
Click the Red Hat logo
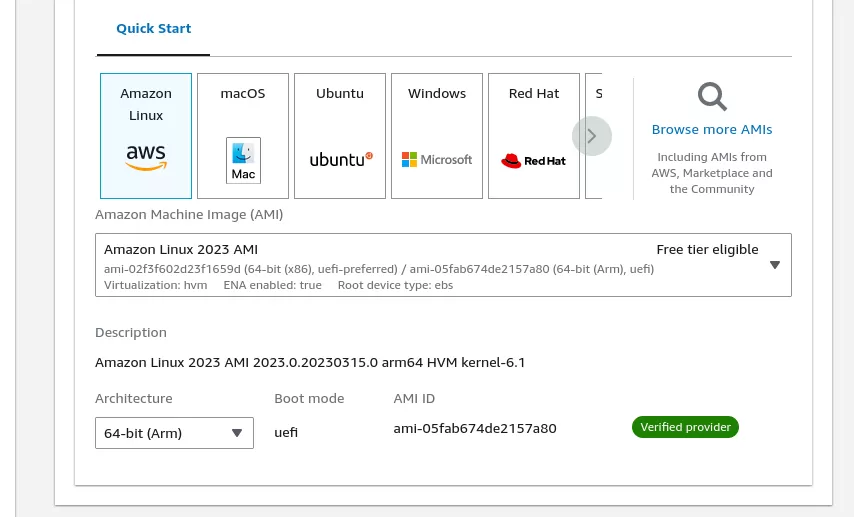click(533, 161)
